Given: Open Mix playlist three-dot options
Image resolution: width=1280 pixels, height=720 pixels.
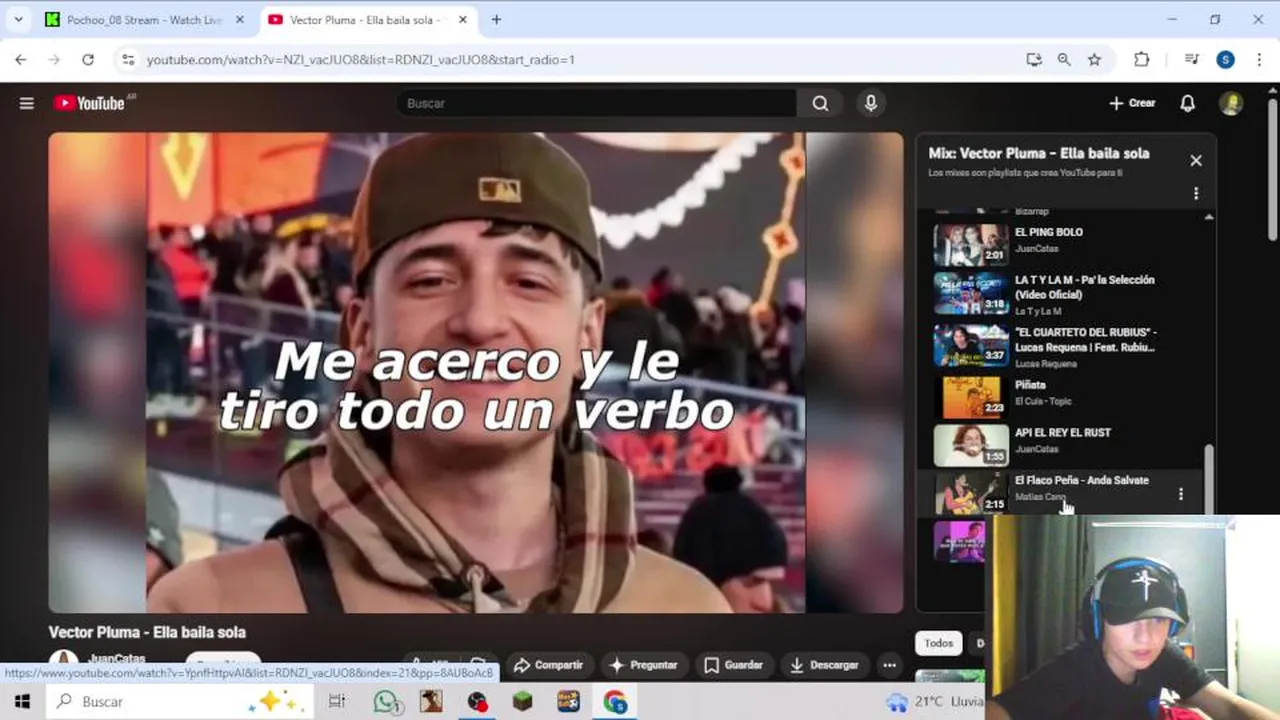Looking at the screenshot, I should tap(1196, 193).
